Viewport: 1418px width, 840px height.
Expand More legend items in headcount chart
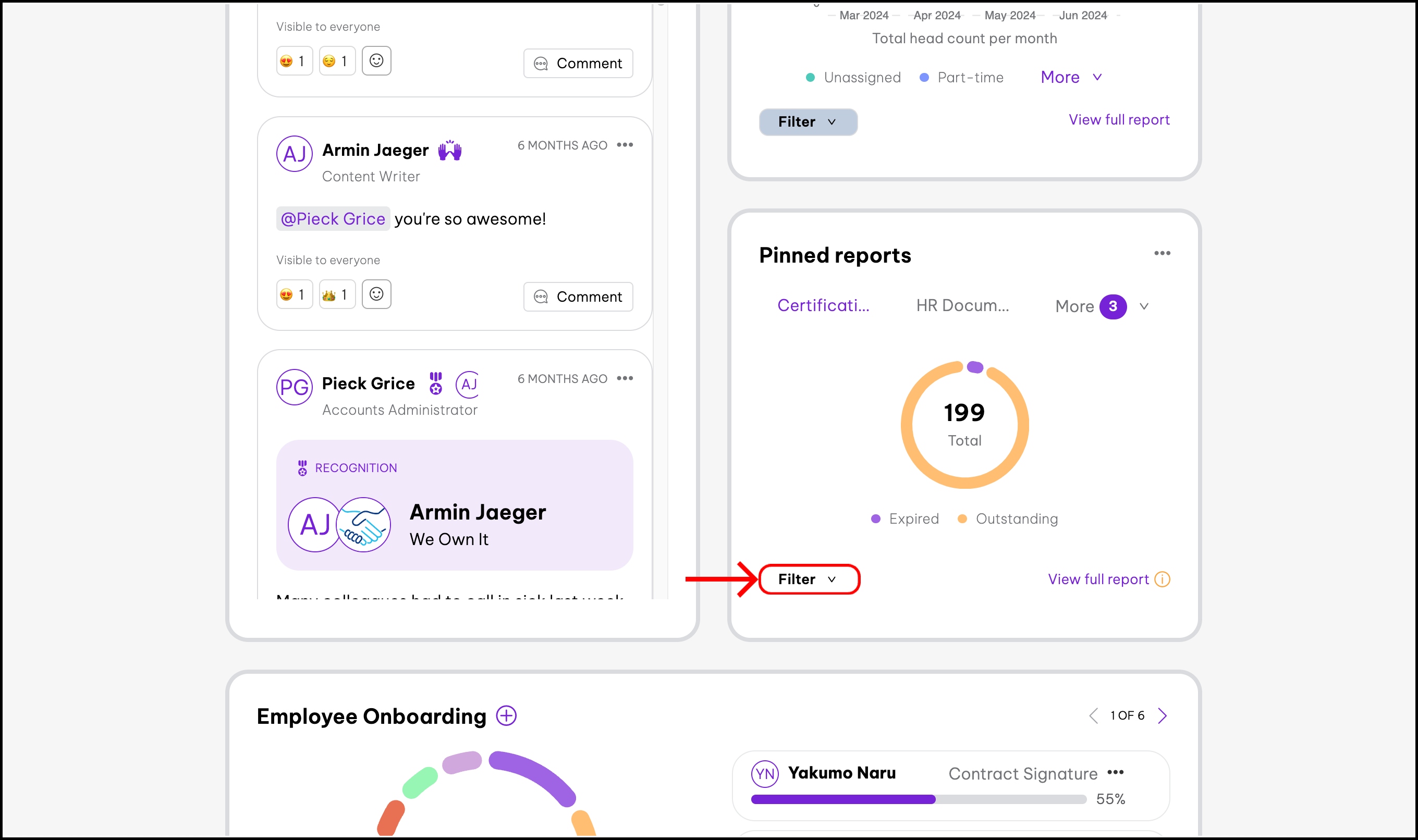(1070, 78)
